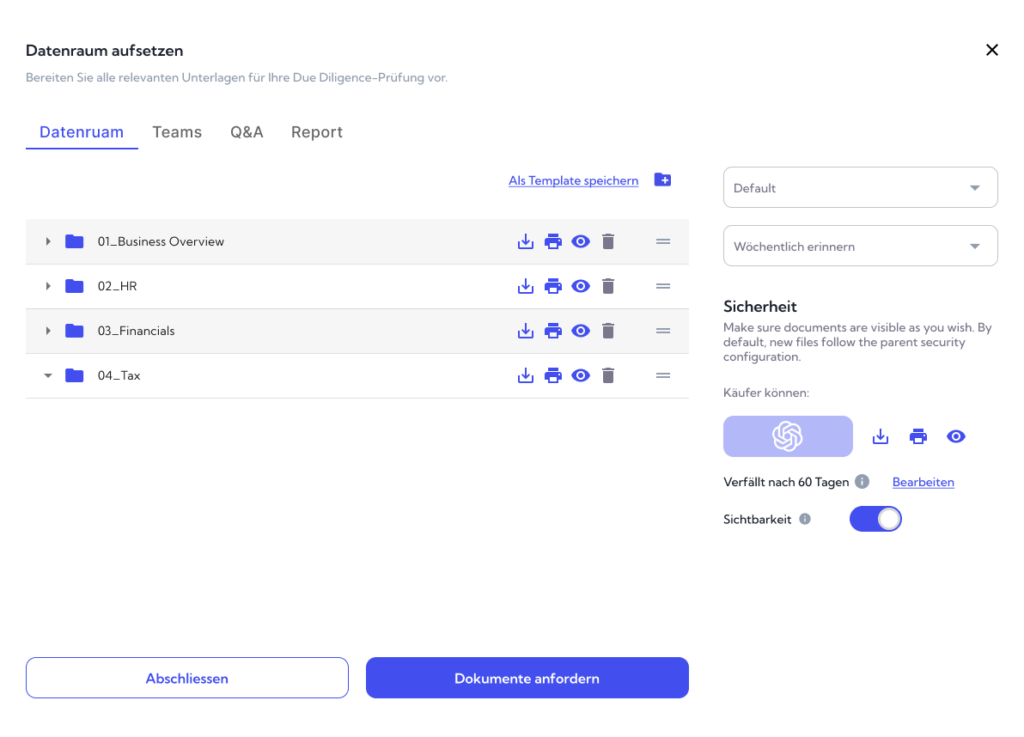The width and height of the screenshot is (1024, 737).
Task: Toggle visibility of 04_Tax folder
Action: pos(580,375)
